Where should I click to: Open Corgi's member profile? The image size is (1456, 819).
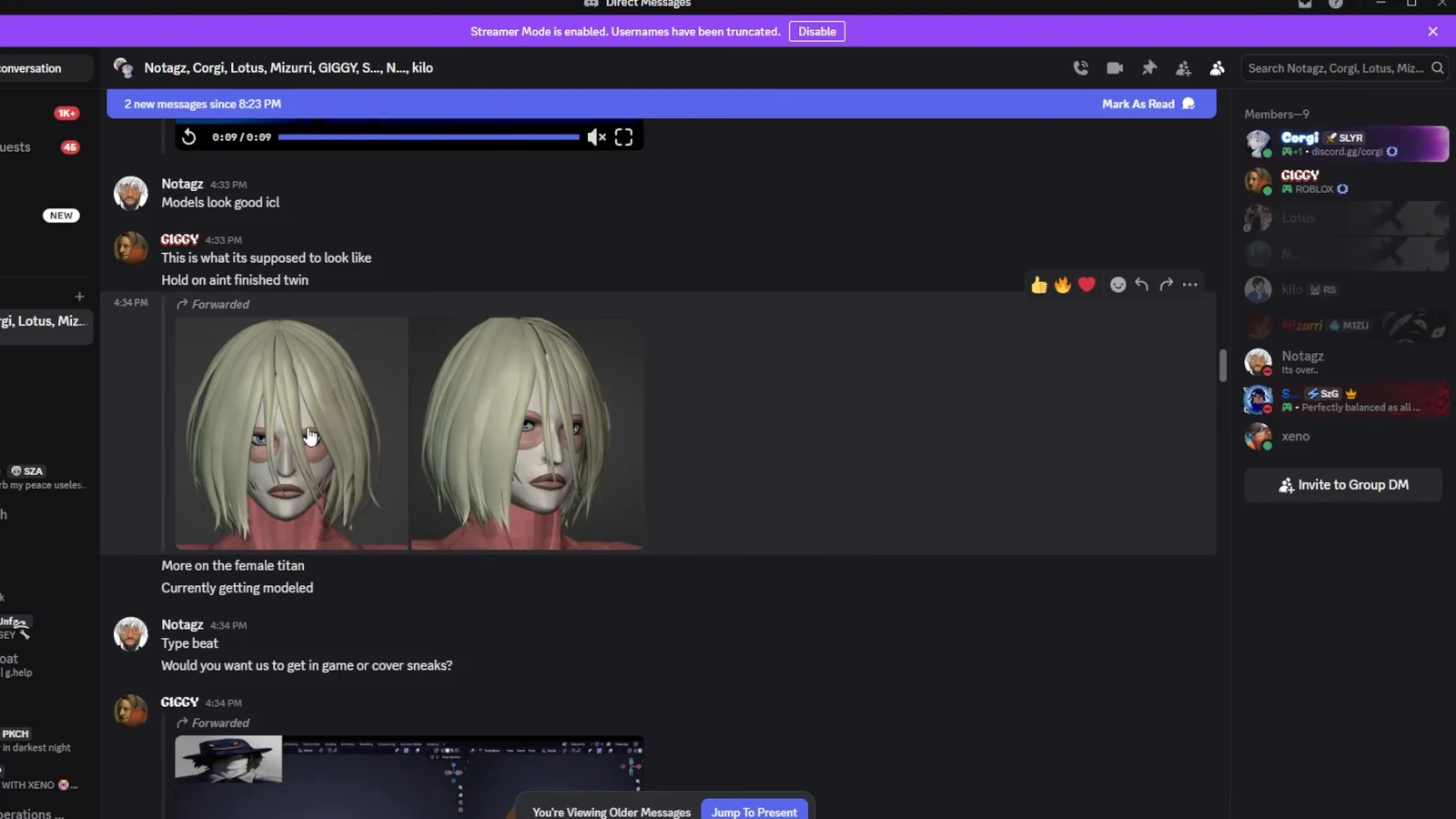tap(1345, 144)
